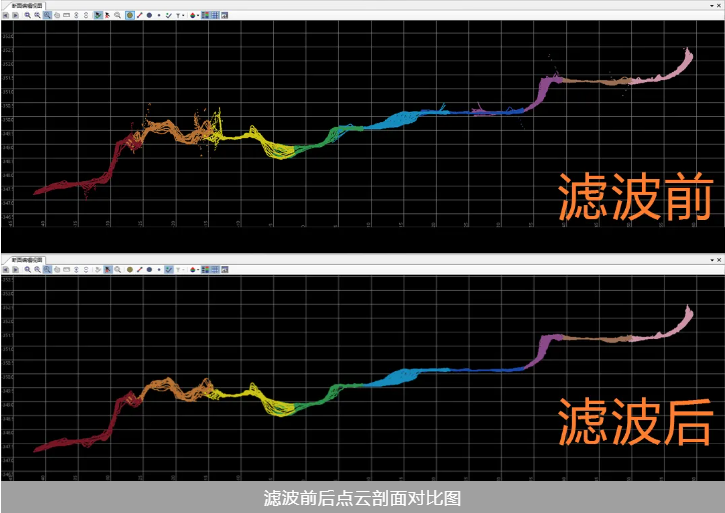Viewport: 725px width, 513px height.
Task: Go to previous section in 滤波前 toolbar
Action: pyautogui.click(x=5, y=15)
